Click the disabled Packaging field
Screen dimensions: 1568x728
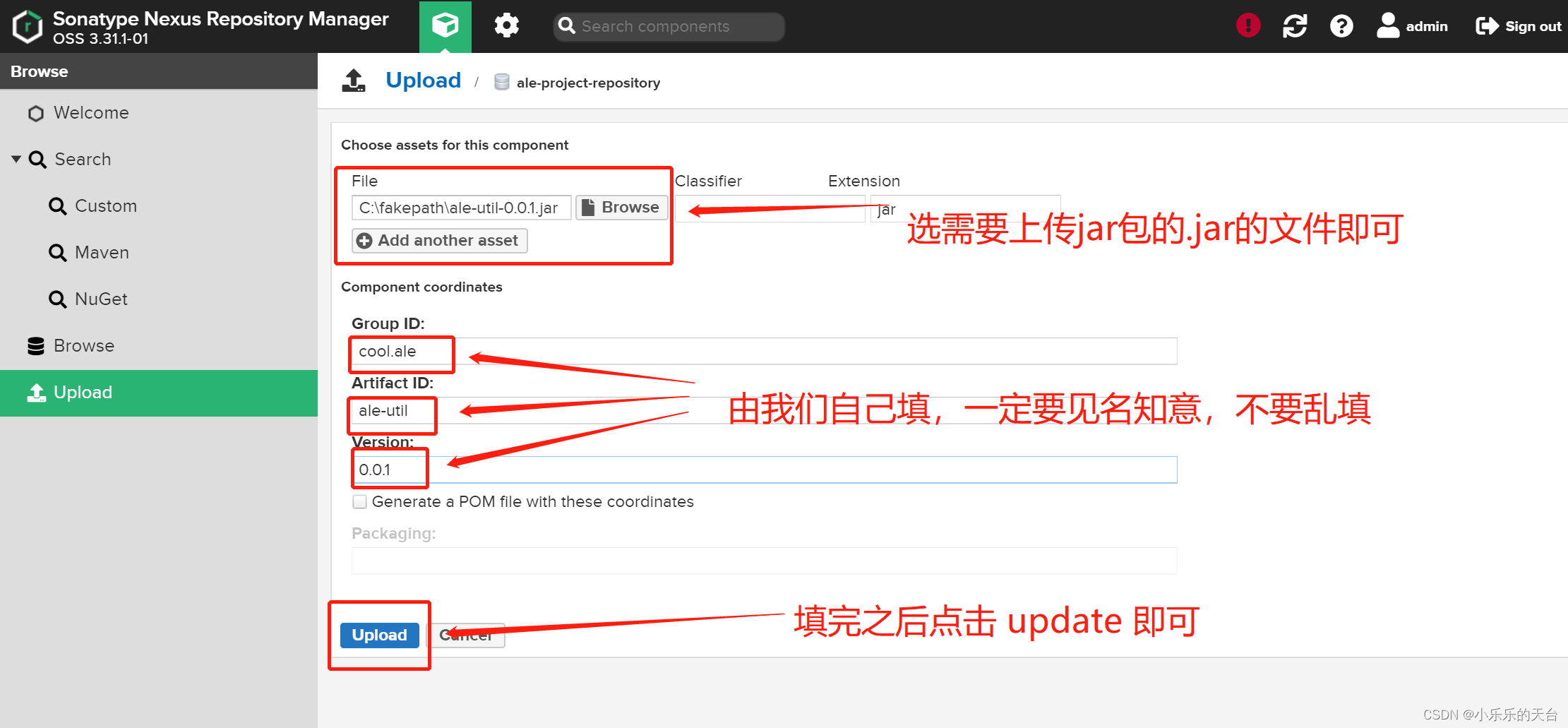pyautogui.click(x=764, y=561)
